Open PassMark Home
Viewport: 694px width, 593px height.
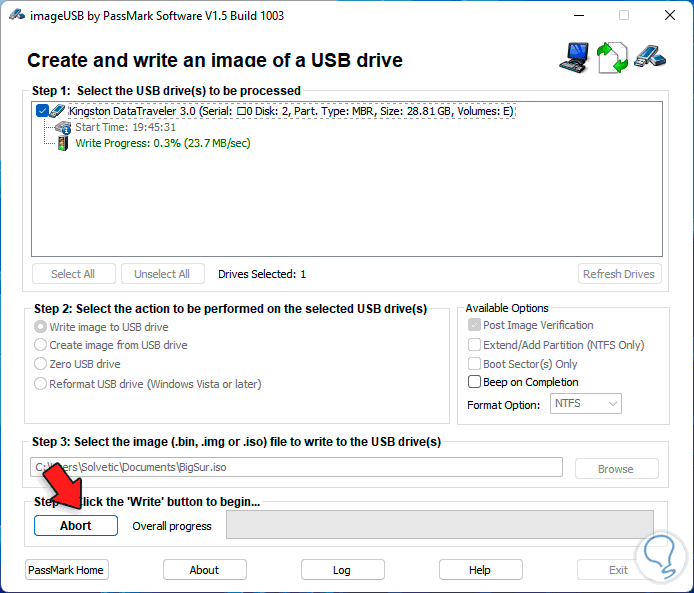pos(66,570)
